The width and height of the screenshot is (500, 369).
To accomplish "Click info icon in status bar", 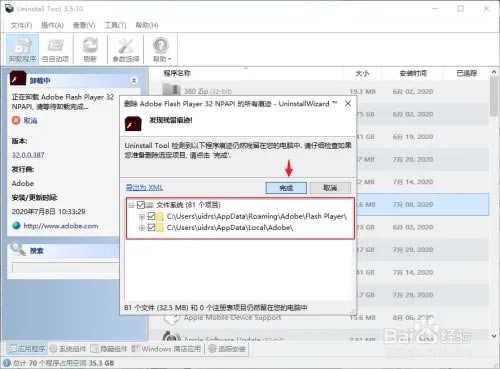I will pyautogui.click(x=7, y=363).
